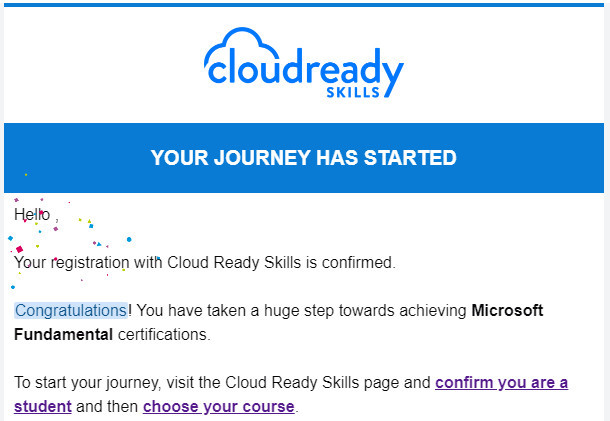The image size is (610, 421).
Task: Click the YOUR JOURNEY HAS STARTED banner heading
Action: pyautogui.click(x=303, y=158)
